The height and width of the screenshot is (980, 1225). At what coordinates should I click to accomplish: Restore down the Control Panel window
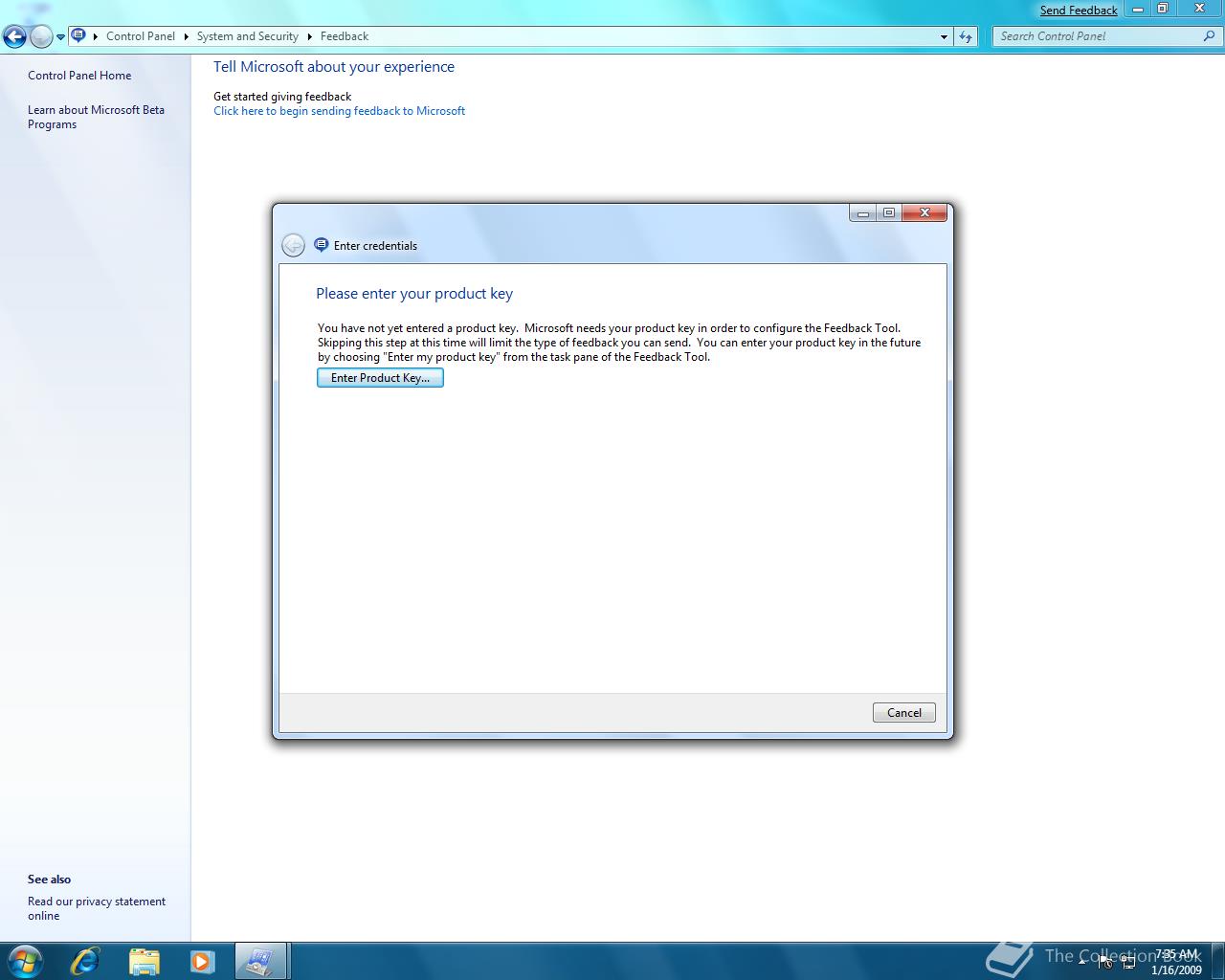point(1163,9)
